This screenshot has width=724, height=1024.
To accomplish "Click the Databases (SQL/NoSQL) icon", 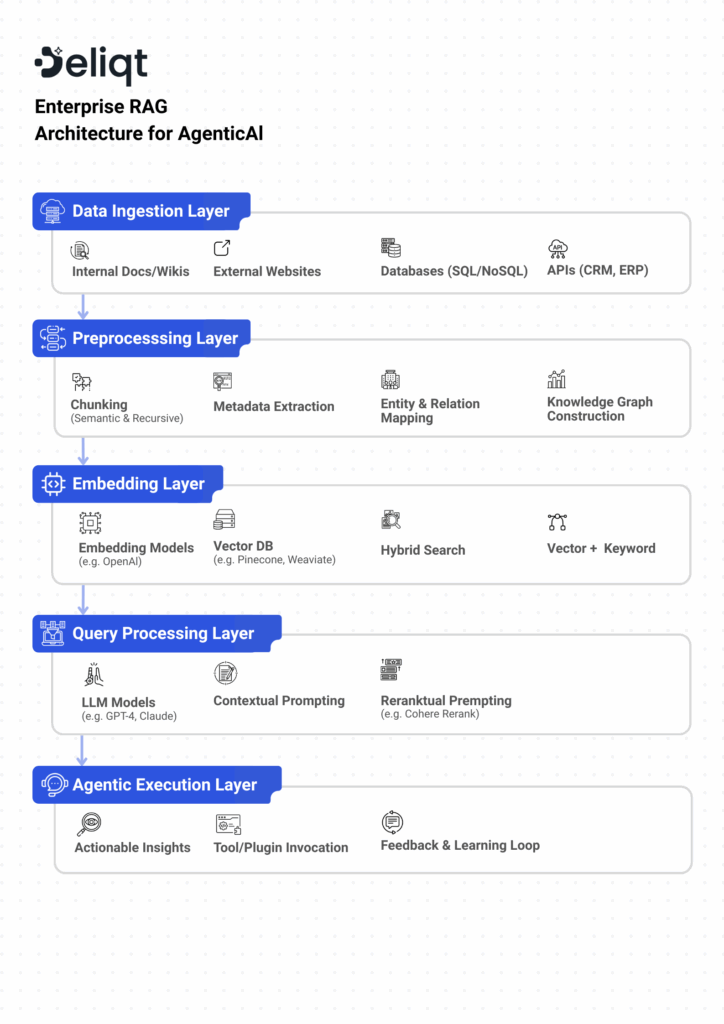I will (390, 248).
